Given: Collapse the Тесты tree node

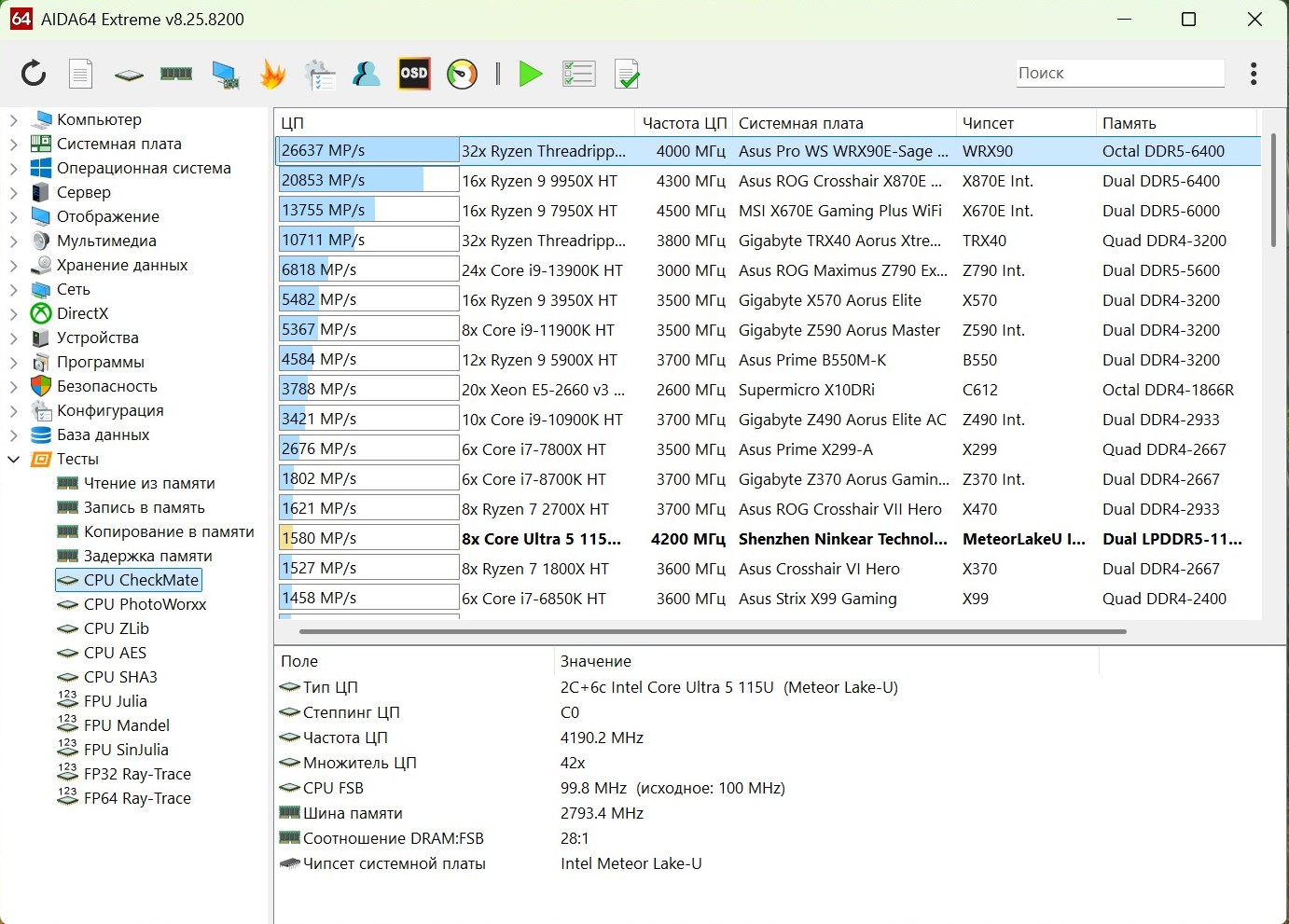Looking at the screenshot, I should [14, 459].
